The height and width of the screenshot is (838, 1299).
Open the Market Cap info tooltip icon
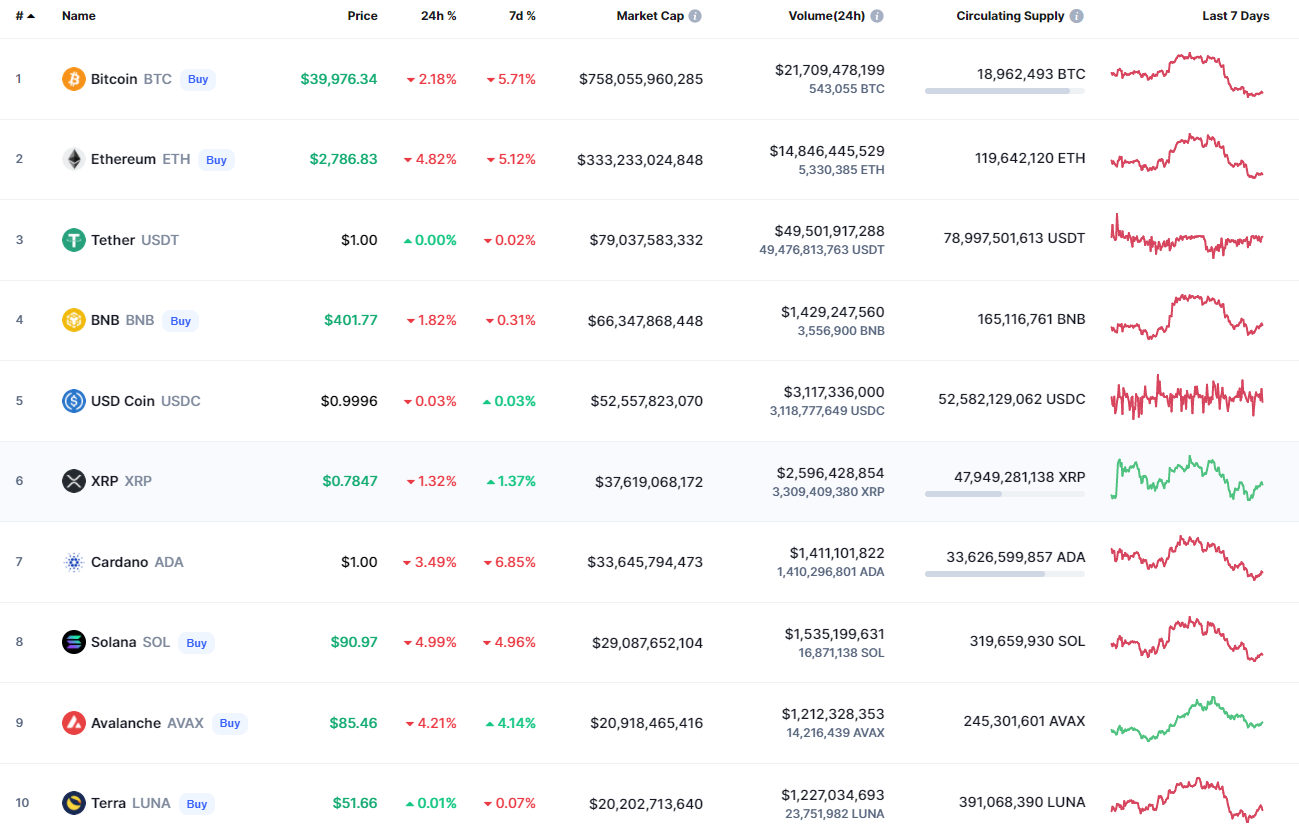pyautogui.click(x=695, y=16)
